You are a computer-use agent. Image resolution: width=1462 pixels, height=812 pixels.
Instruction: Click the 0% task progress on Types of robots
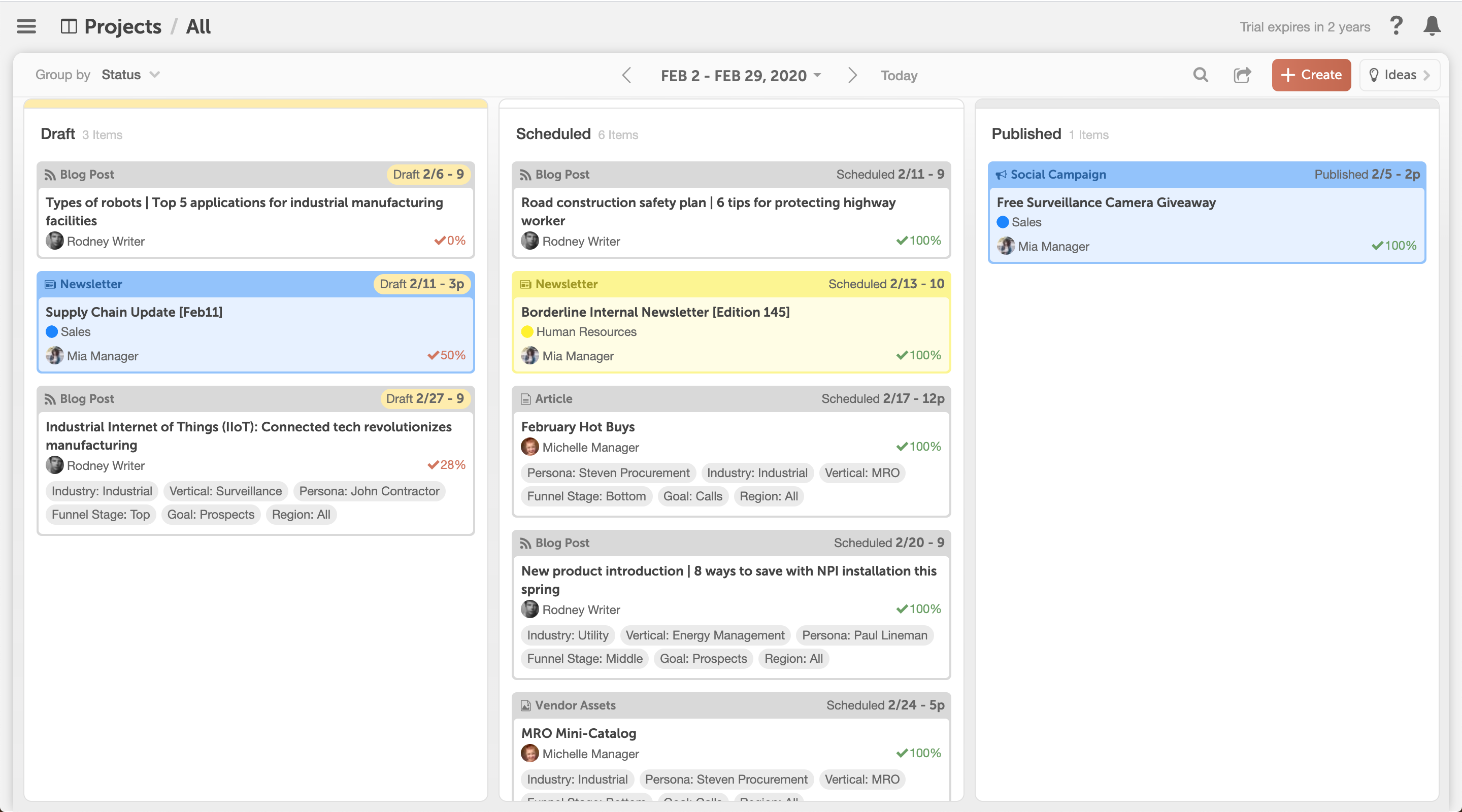[x=450, y=241]
